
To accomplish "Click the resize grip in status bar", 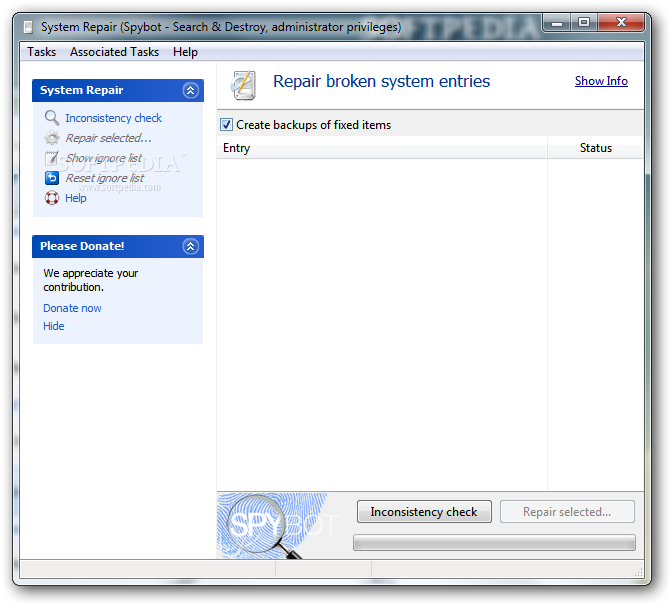I will click(638, 572).
